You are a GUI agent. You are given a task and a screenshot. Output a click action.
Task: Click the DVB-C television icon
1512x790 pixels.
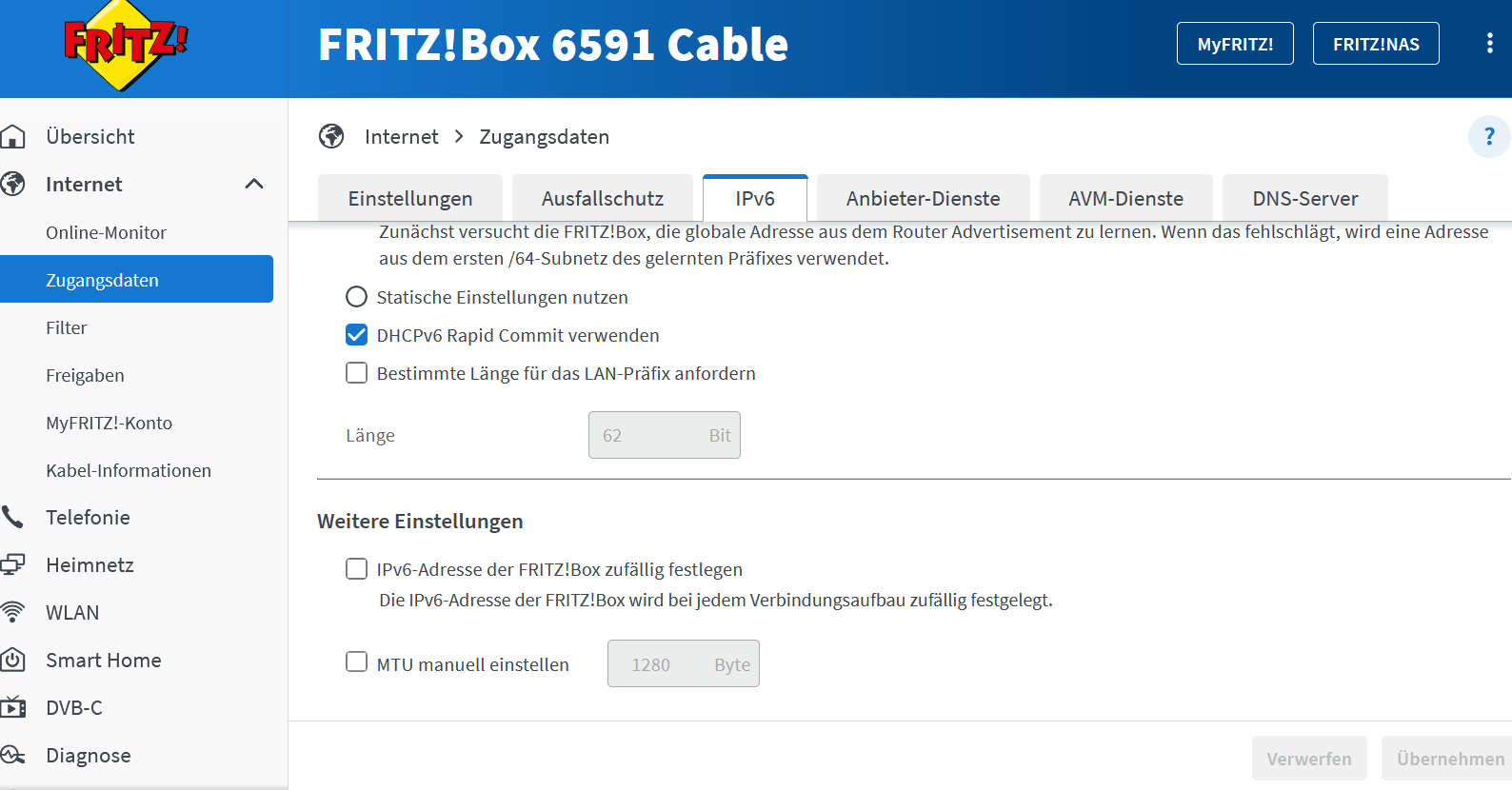point(13,708)
